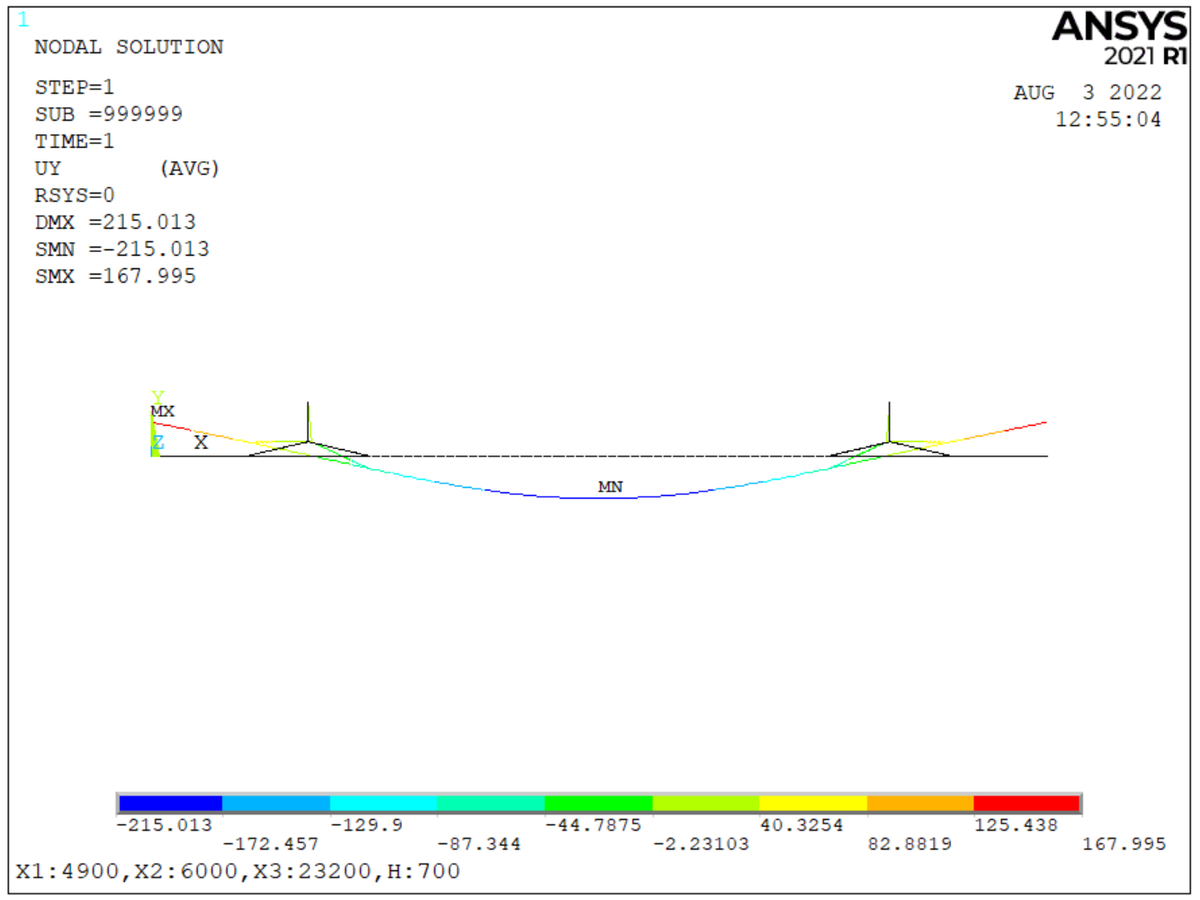Click the UY (AVG) result label
The height and width of the screenshot is (900, 1200).
(127, 168)
